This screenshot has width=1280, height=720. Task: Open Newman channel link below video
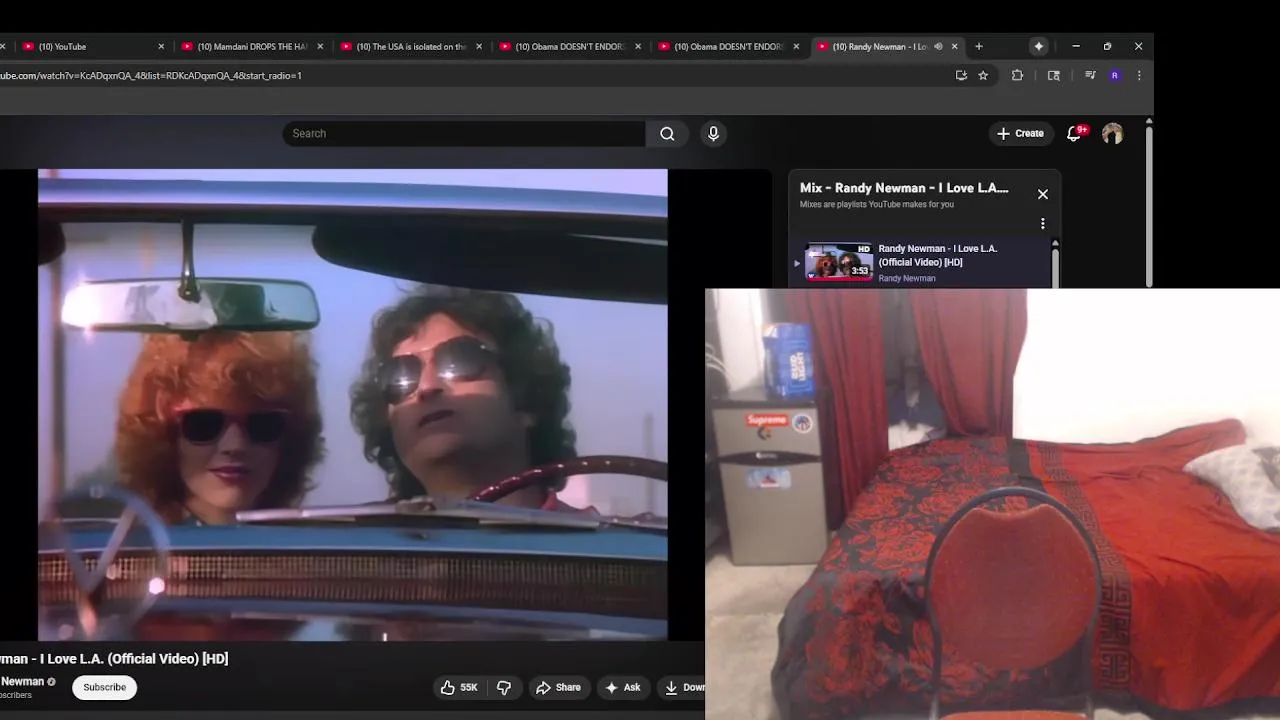pyautogui.click(x=22, y=681)
